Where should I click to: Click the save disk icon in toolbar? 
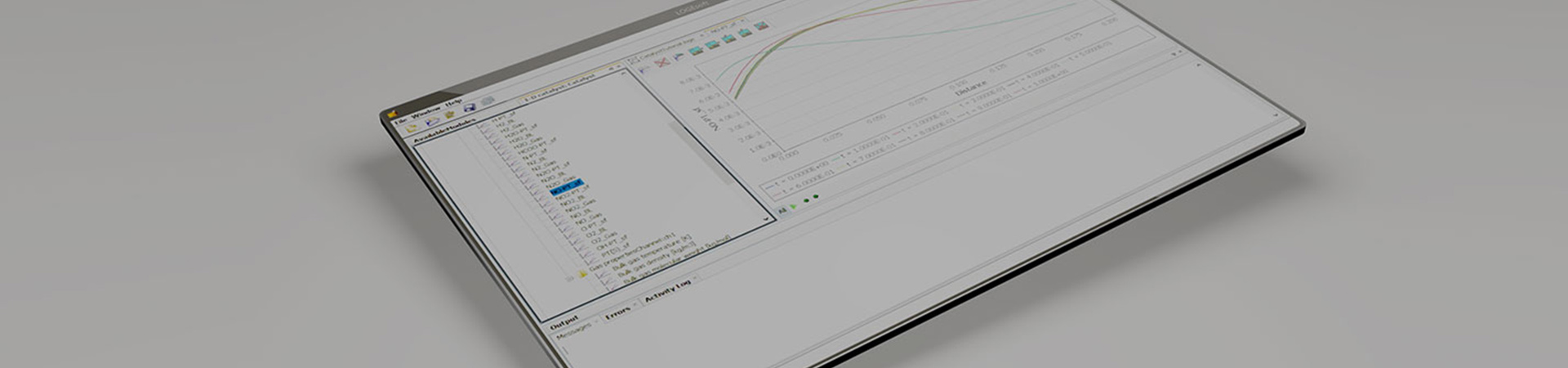470,107
